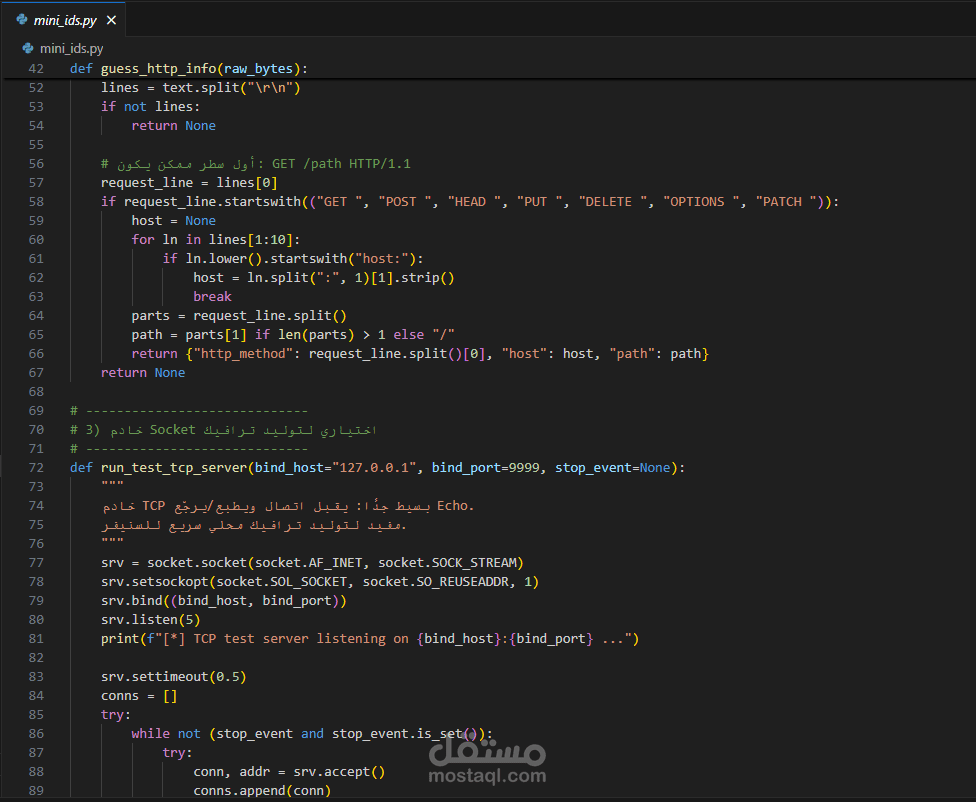
Task: Click the "http_method" dictionary key
Action: [x=243, y=354]
